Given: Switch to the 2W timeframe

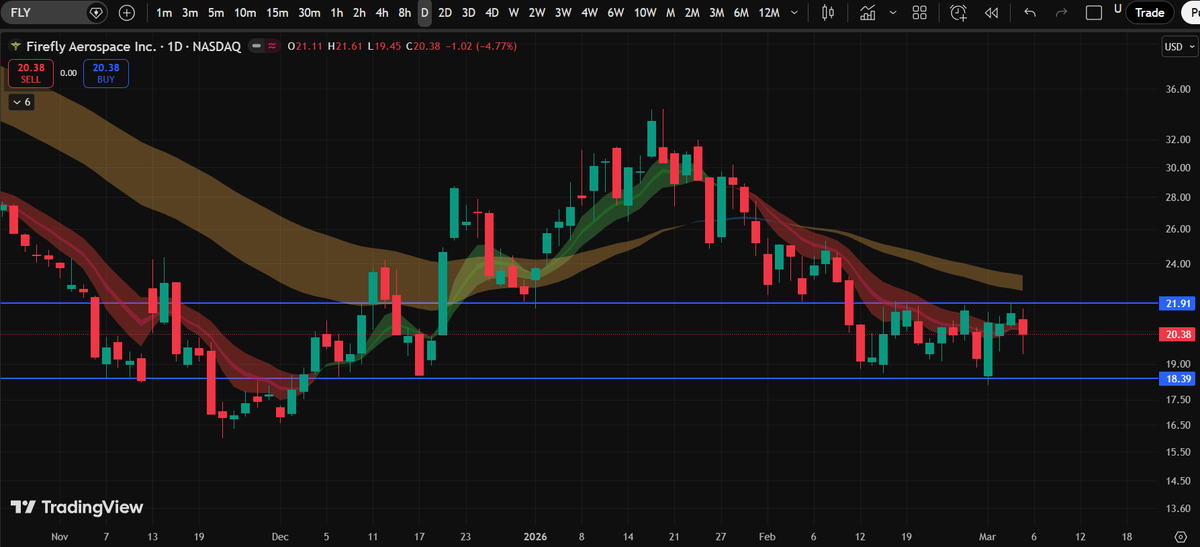Looking at the screenshot, I should click(537, 13).
